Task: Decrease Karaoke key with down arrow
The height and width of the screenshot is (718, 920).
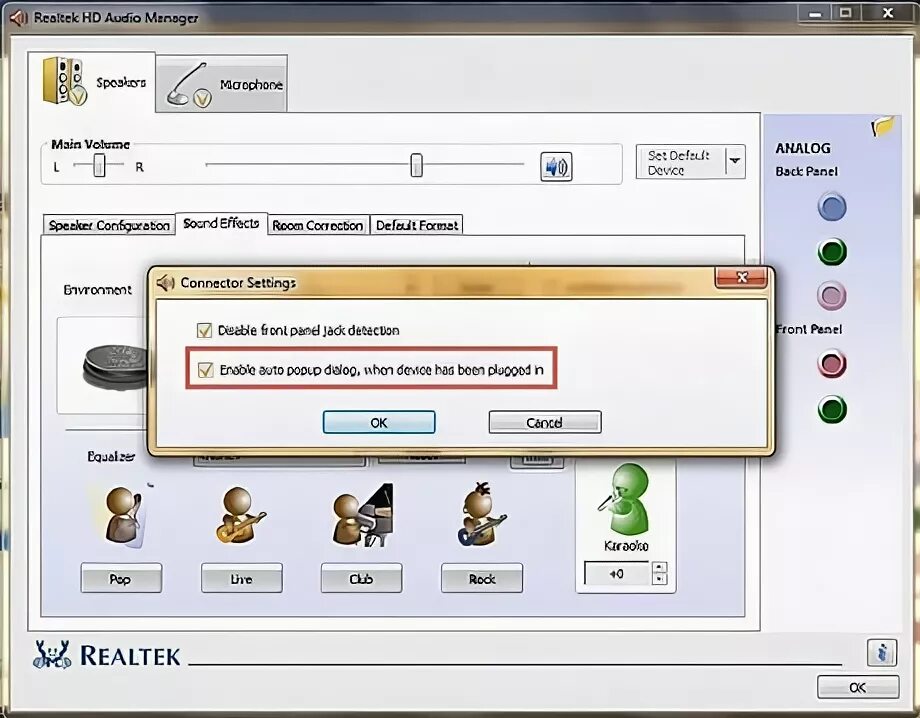Action: [659, 579]
